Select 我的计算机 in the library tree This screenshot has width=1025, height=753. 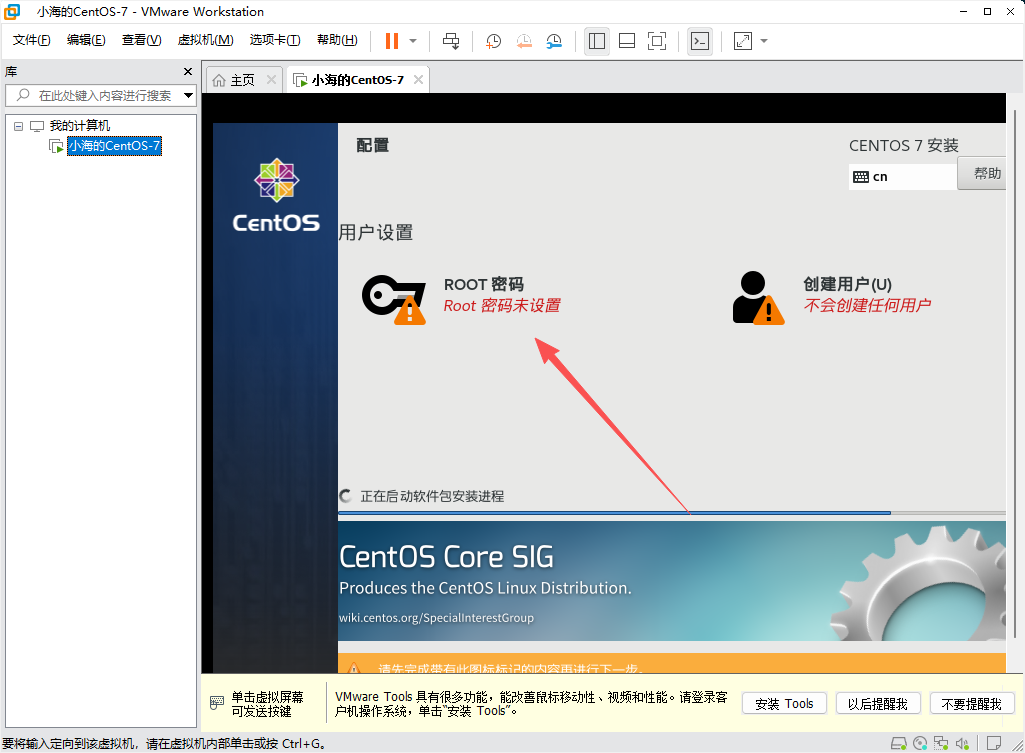(x=80, y=126)
